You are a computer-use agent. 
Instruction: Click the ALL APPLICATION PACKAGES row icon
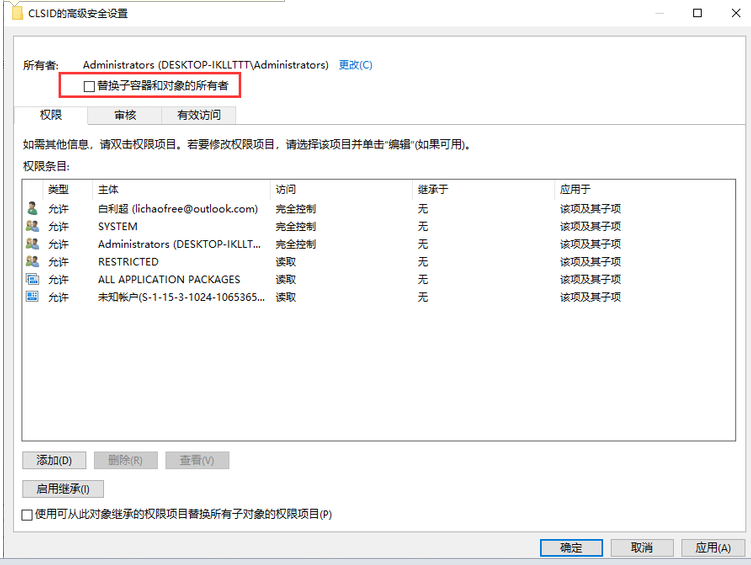32,279
